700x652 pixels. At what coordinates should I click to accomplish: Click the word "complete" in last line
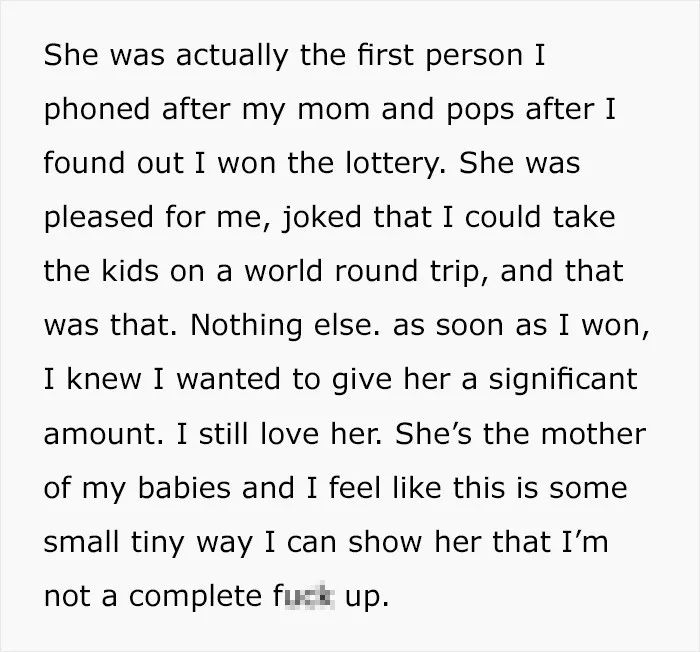click(195, 598)
